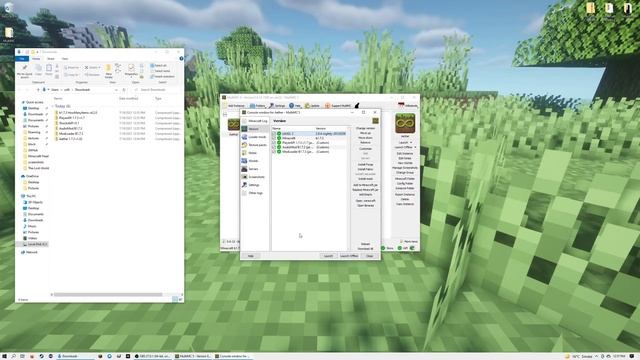Select Network in Explorer navigation
640x360 pixels.
[29, 252]
